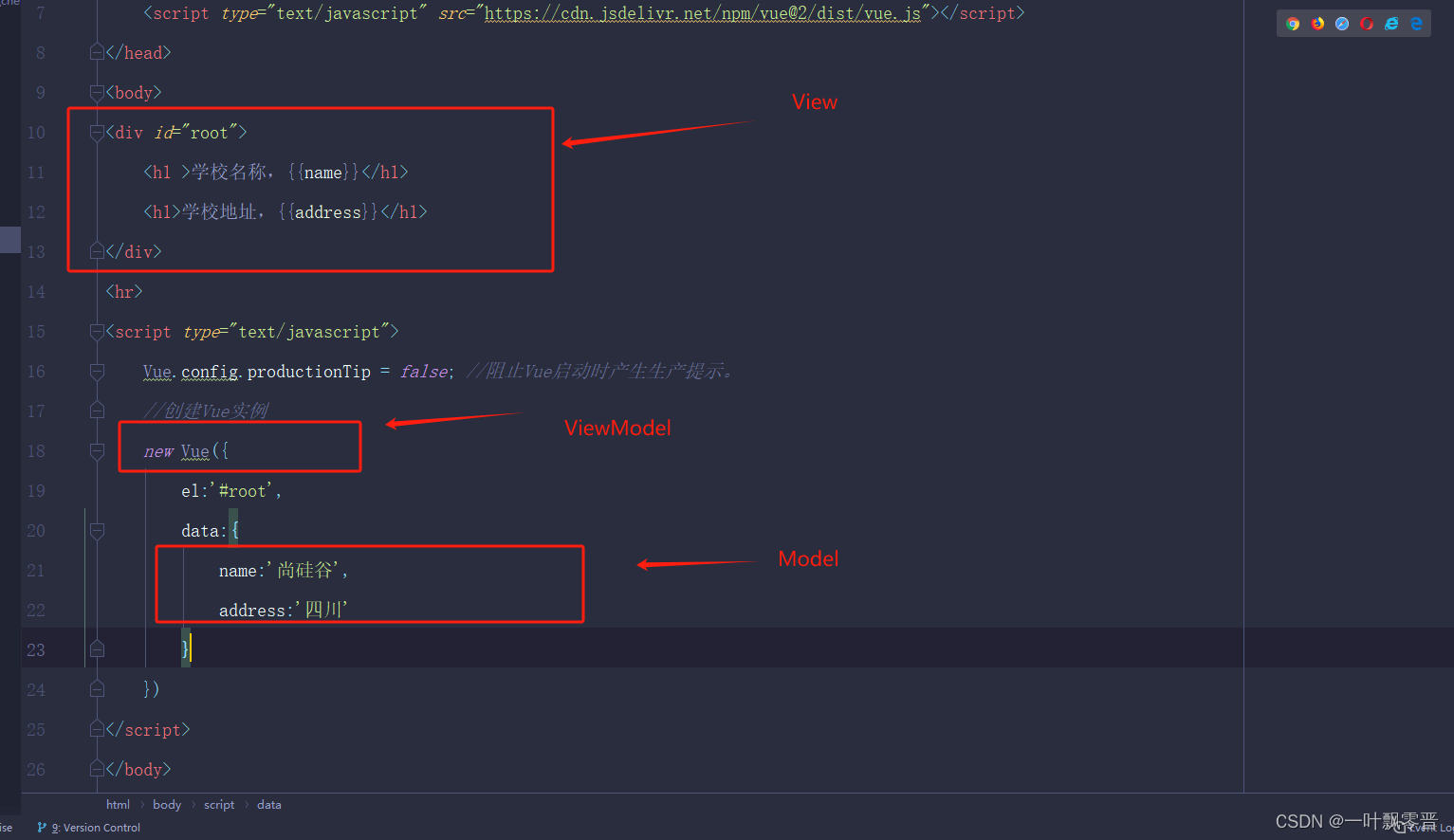Collapse the fold marker on line 16

(97, 371)
